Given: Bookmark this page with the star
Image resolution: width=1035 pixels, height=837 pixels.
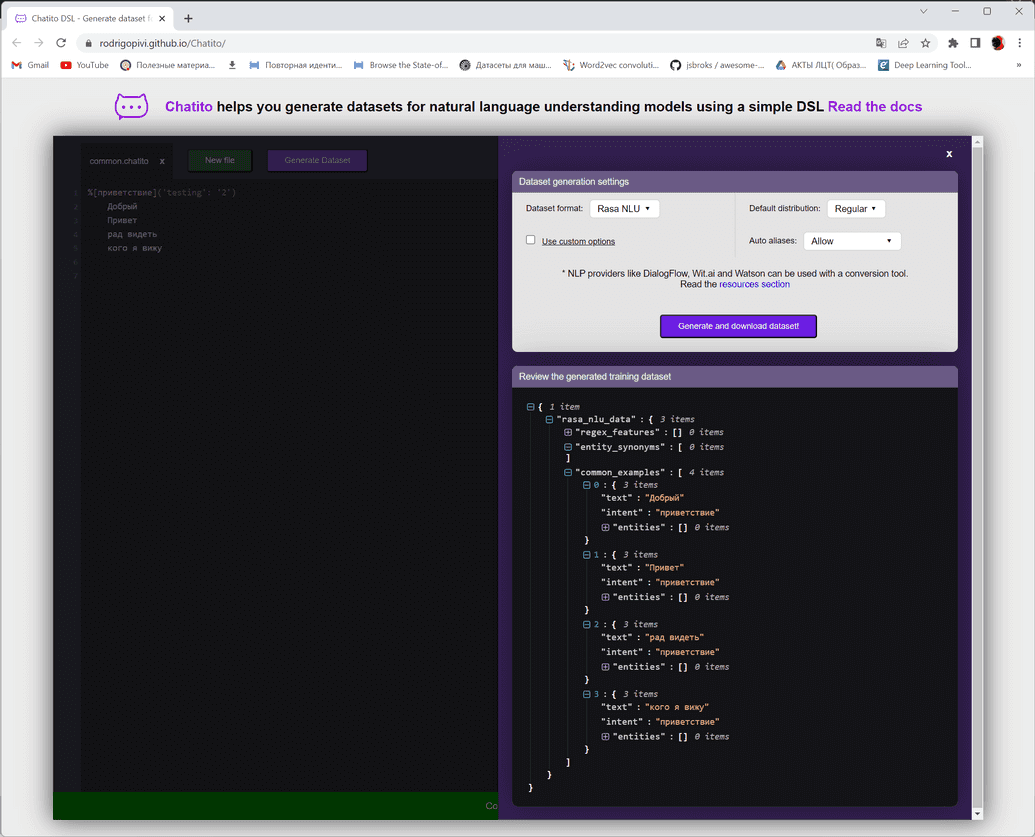Looking at the screenshot, I should [925, 43].
